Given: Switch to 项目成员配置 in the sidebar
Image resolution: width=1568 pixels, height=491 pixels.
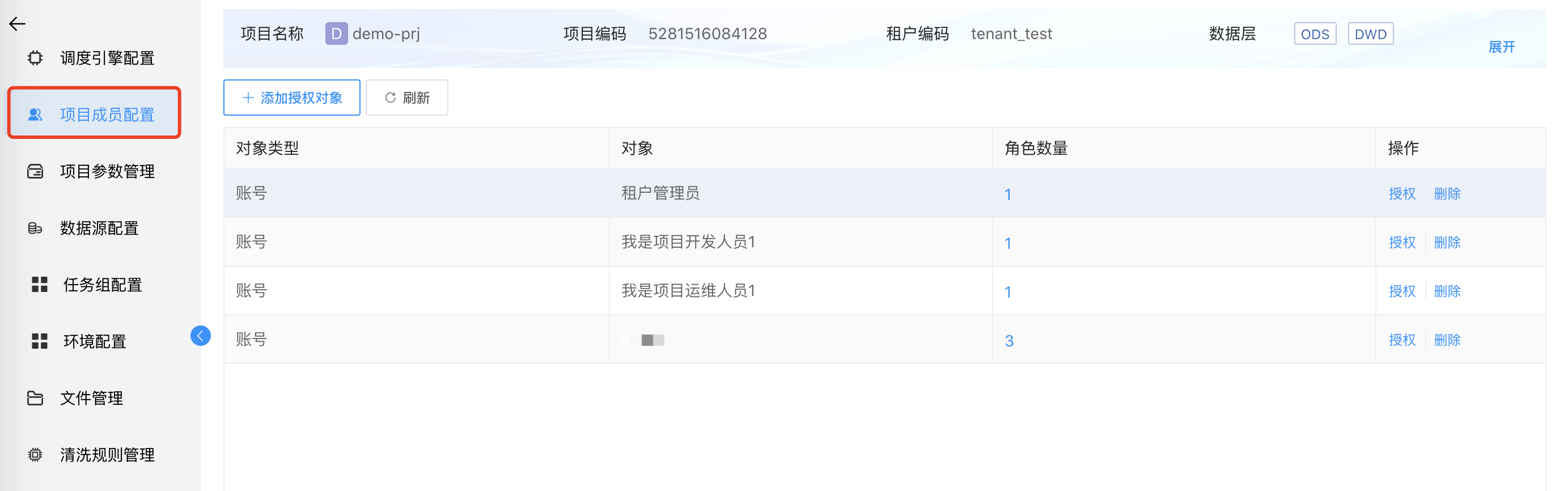Looking at the screenshot, I should [107, 114].
